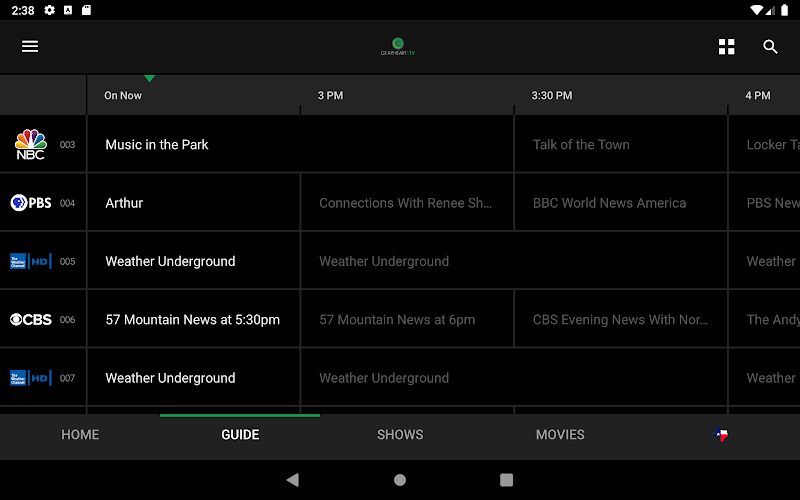
Task: Open CBS Evening News With Nor... program
Action: point(621,319)
